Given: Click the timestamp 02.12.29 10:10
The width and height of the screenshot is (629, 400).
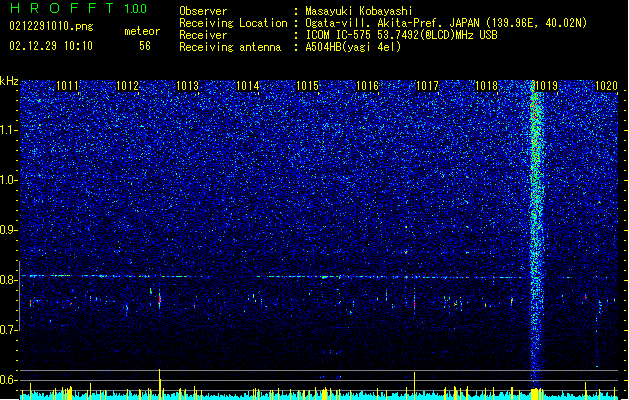Looking at the screenshot, I should click(x=51, y=46).
